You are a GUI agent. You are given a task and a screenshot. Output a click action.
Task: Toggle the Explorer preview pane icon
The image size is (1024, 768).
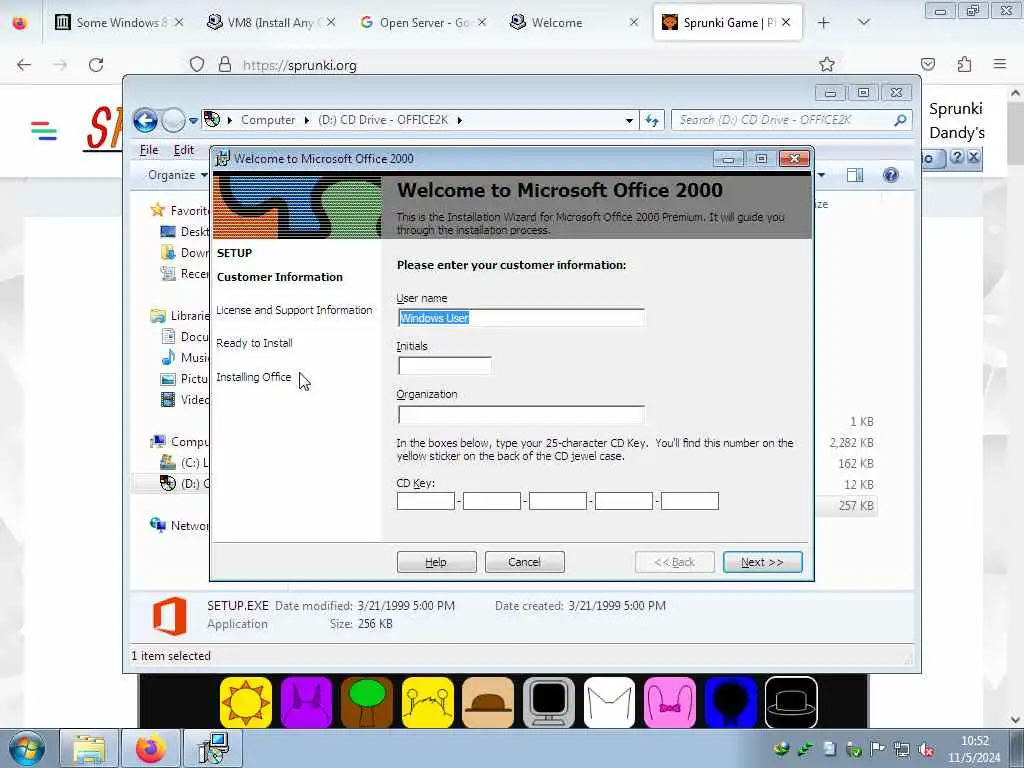pyautogui.click(x=855, y=175)
